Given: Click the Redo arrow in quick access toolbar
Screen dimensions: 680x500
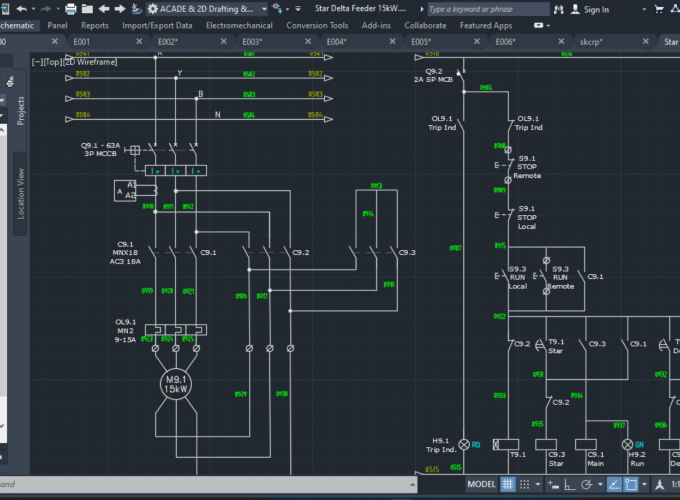Looking at the screenshot, I should 46,9.
